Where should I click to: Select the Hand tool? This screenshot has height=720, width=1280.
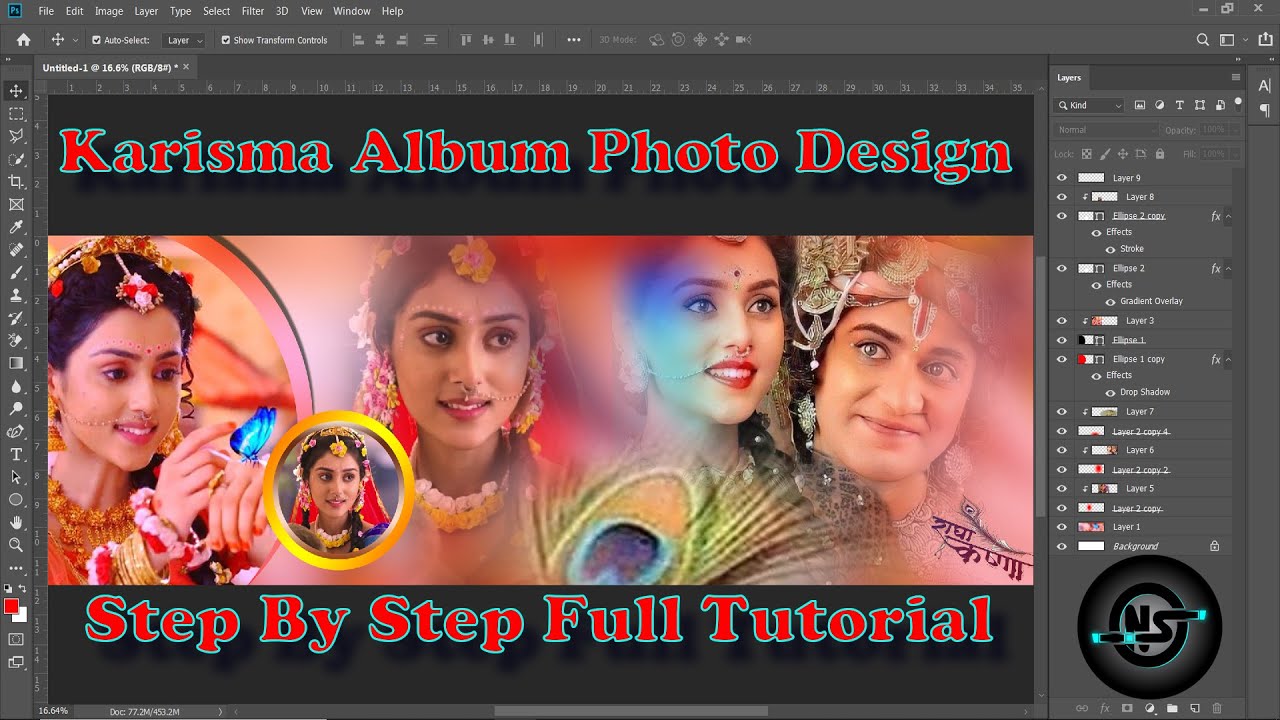pyautogui.click(x=16, y=522)
